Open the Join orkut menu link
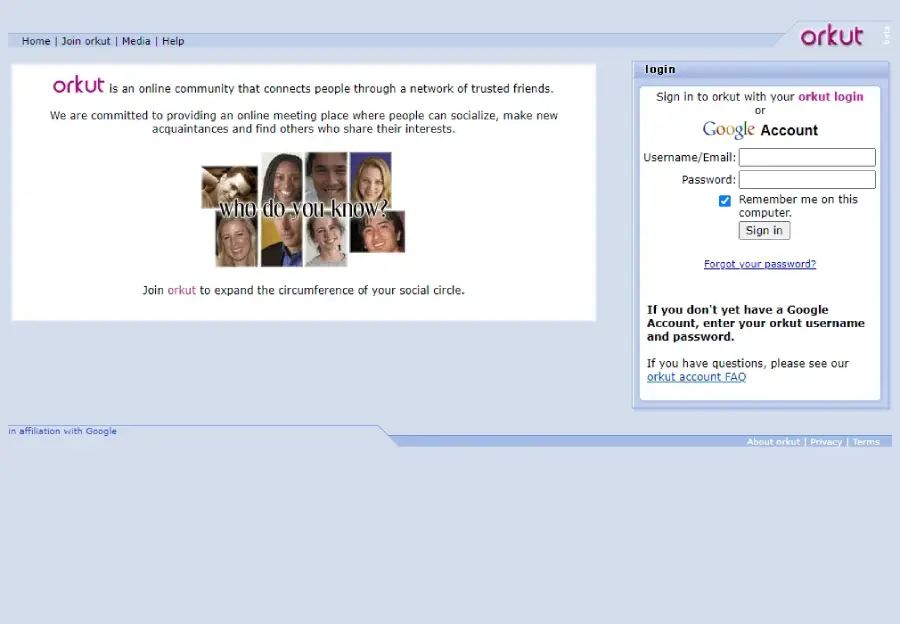This screenshot has height=624, width=900. pyautogui.click(x=86, y=41)
